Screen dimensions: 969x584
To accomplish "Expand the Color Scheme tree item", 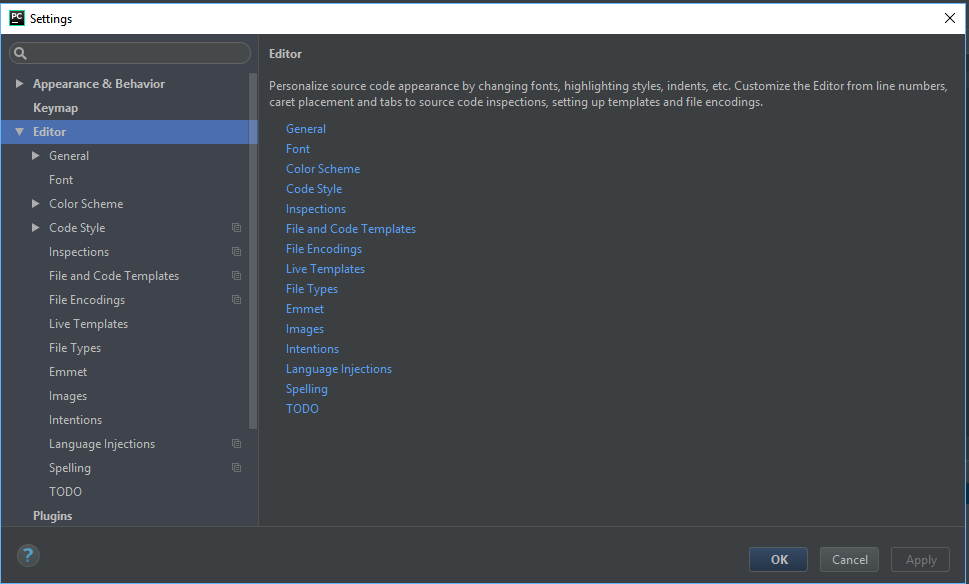I will [36, 203].
